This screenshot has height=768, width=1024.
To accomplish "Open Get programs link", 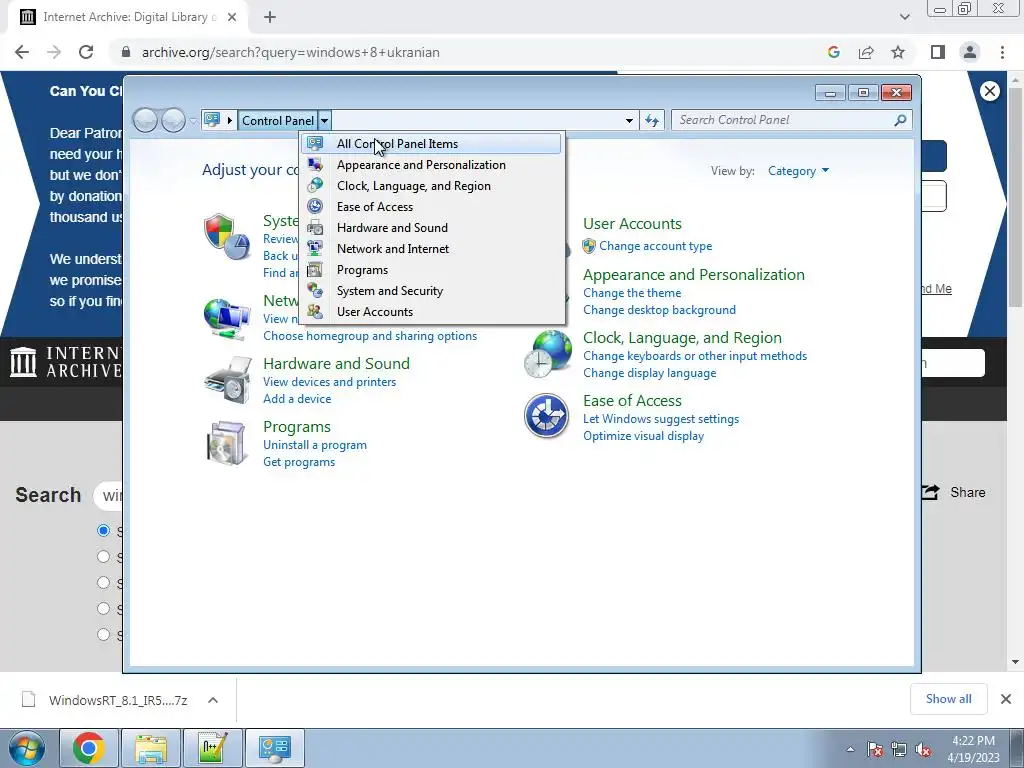I will 299,462.
